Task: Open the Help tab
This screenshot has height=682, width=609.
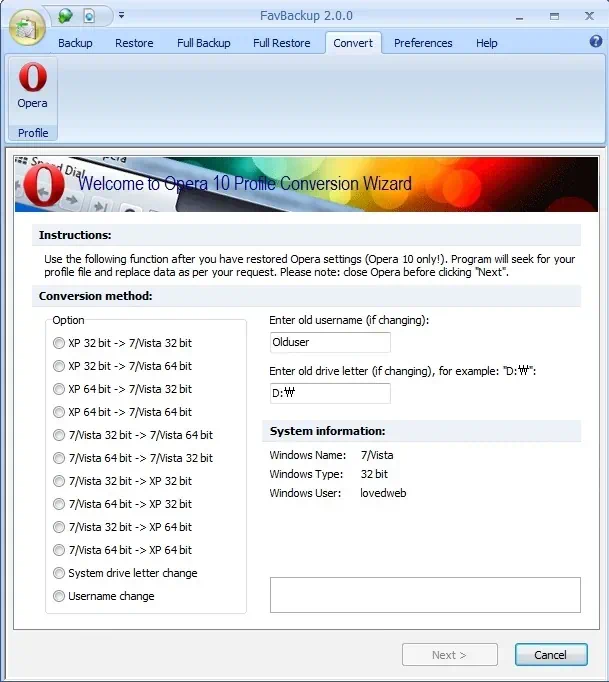Action: (487, 43)
